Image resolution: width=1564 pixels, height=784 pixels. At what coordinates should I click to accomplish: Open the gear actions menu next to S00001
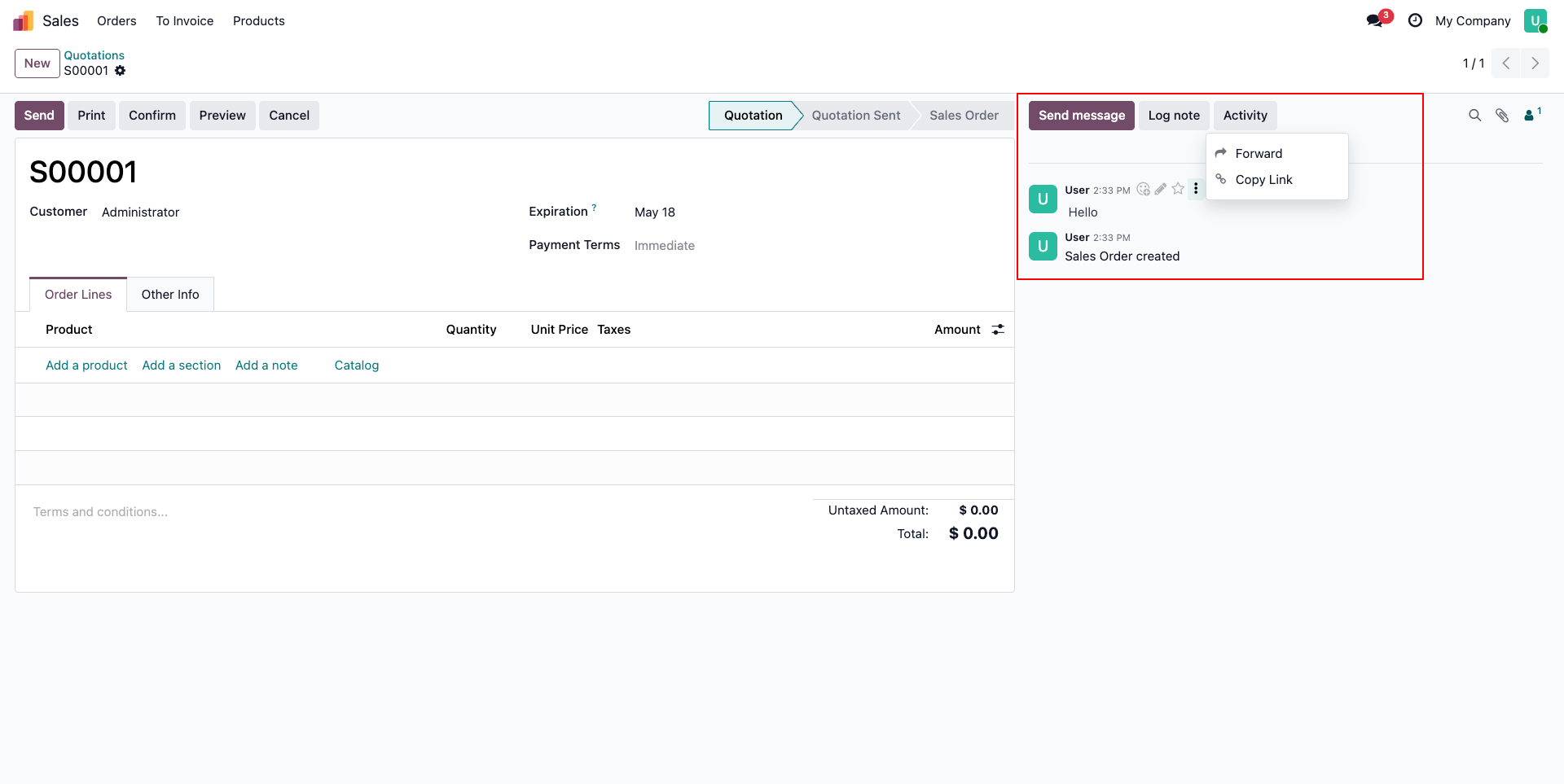point(120,71)
